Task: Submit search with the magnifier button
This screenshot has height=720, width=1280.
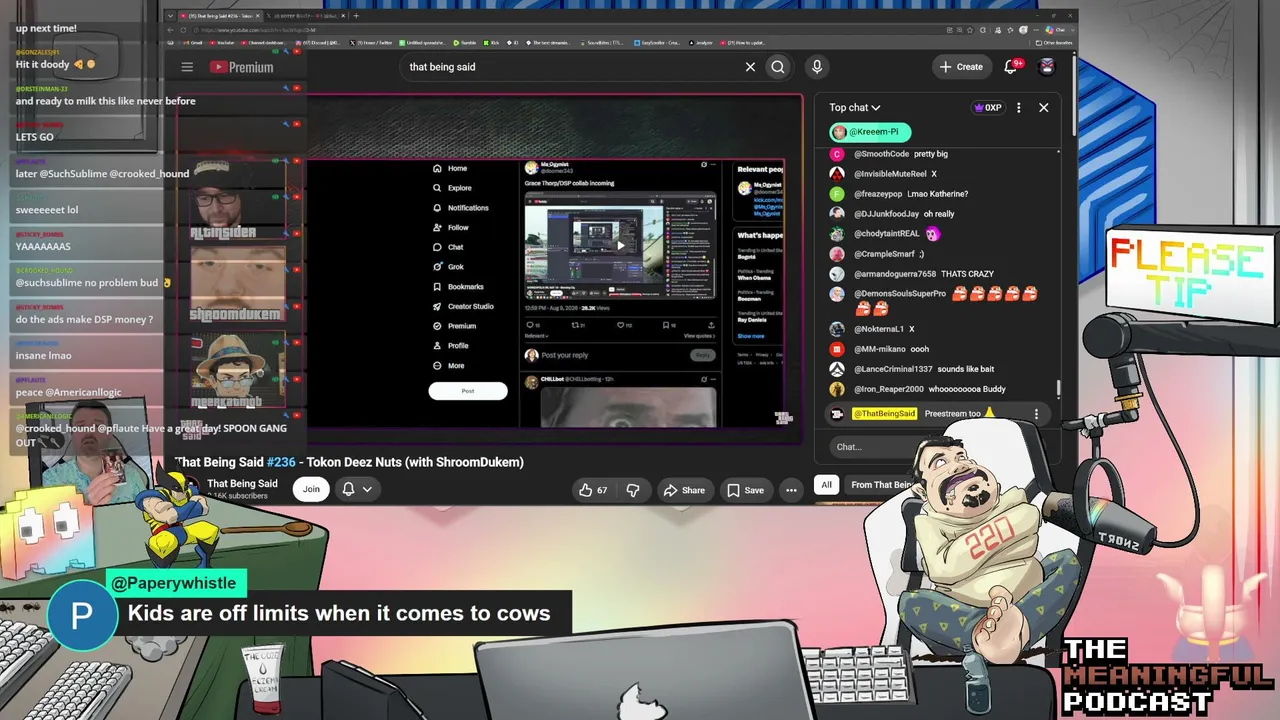Action: pos(777,67)
